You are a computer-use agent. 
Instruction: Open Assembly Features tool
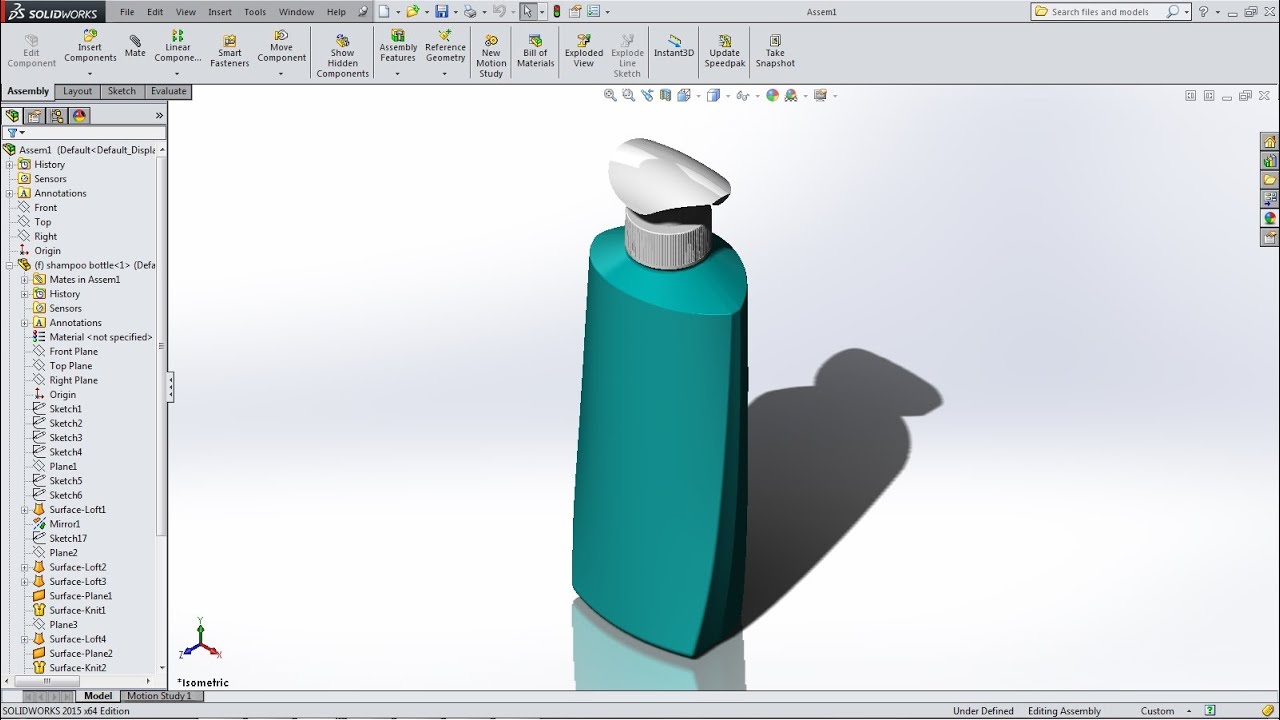(x=398, y=46)
